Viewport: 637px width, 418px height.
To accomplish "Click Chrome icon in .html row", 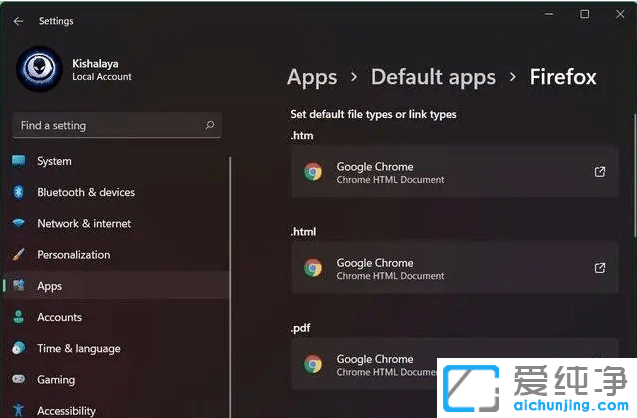I will [313, 268].
